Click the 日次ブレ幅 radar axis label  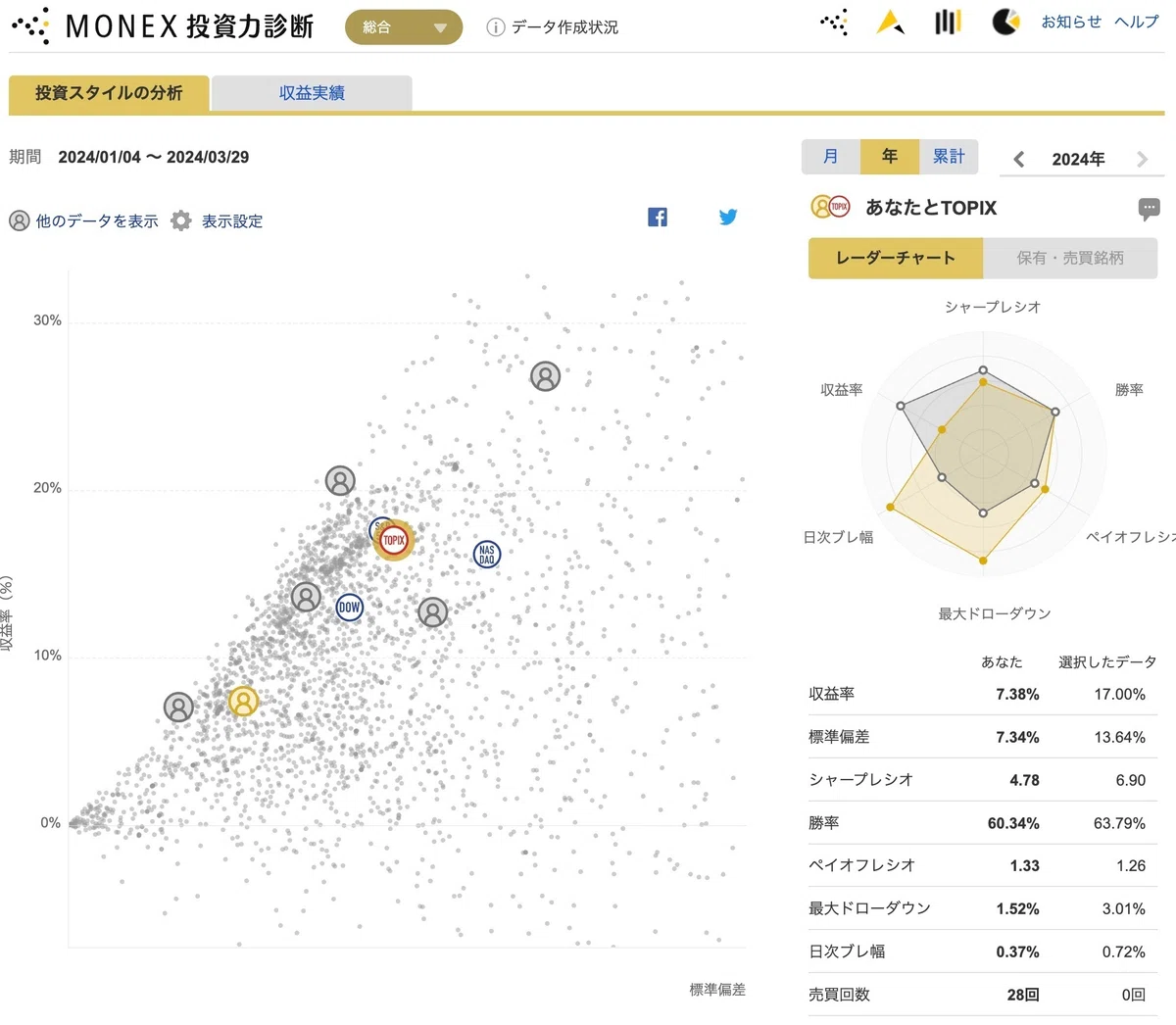coord(838,537)
